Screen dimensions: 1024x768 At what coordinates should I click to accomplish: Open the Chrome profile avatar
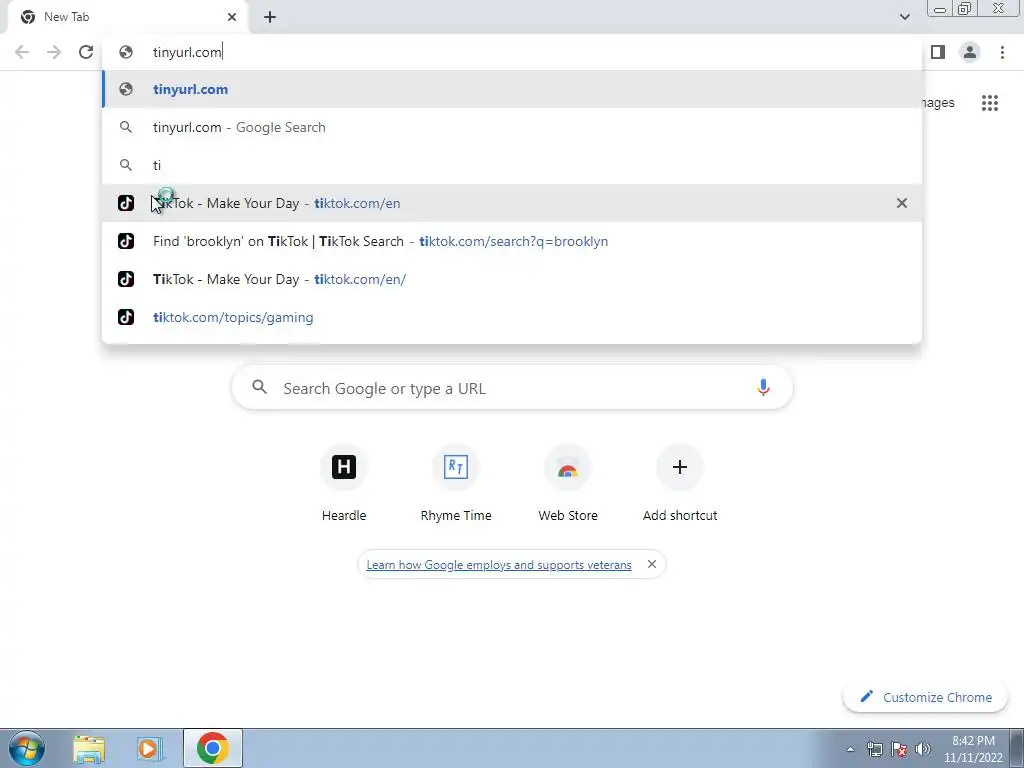[x=970, y=52]
